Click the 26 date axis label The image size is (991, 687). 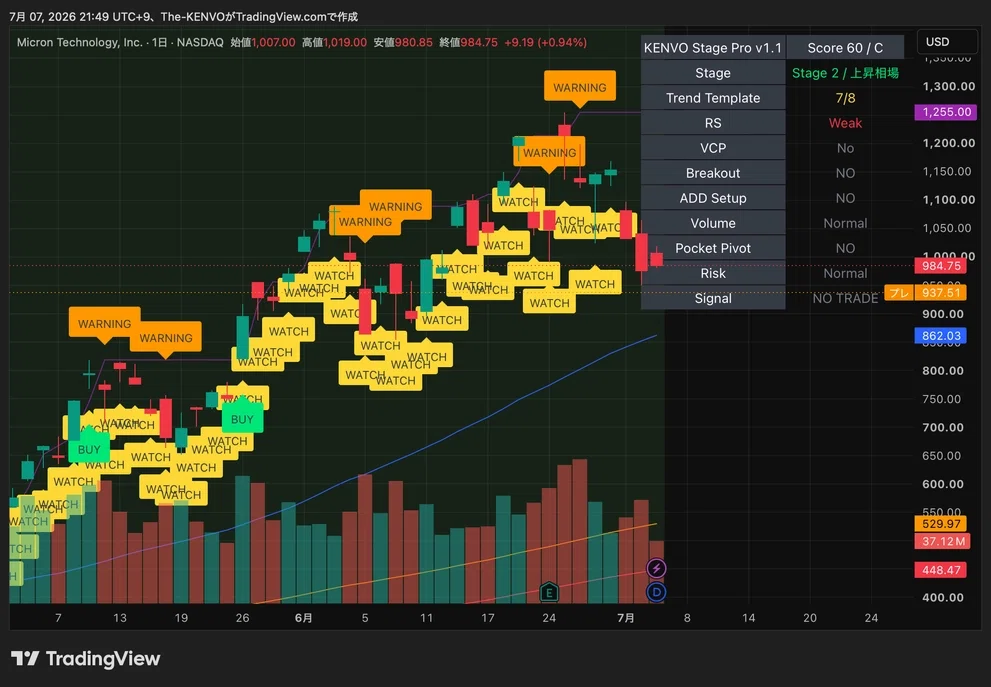(x=242, y=617)
